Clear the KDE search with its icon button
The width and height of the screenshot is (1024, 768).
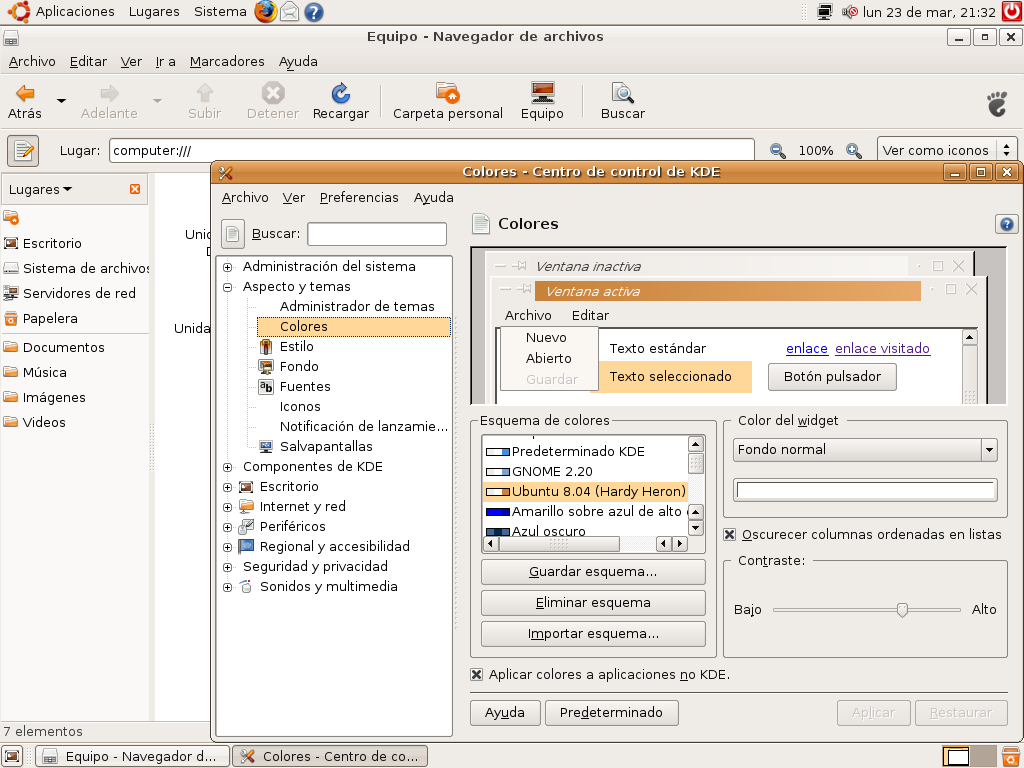(x=232, y=234)
